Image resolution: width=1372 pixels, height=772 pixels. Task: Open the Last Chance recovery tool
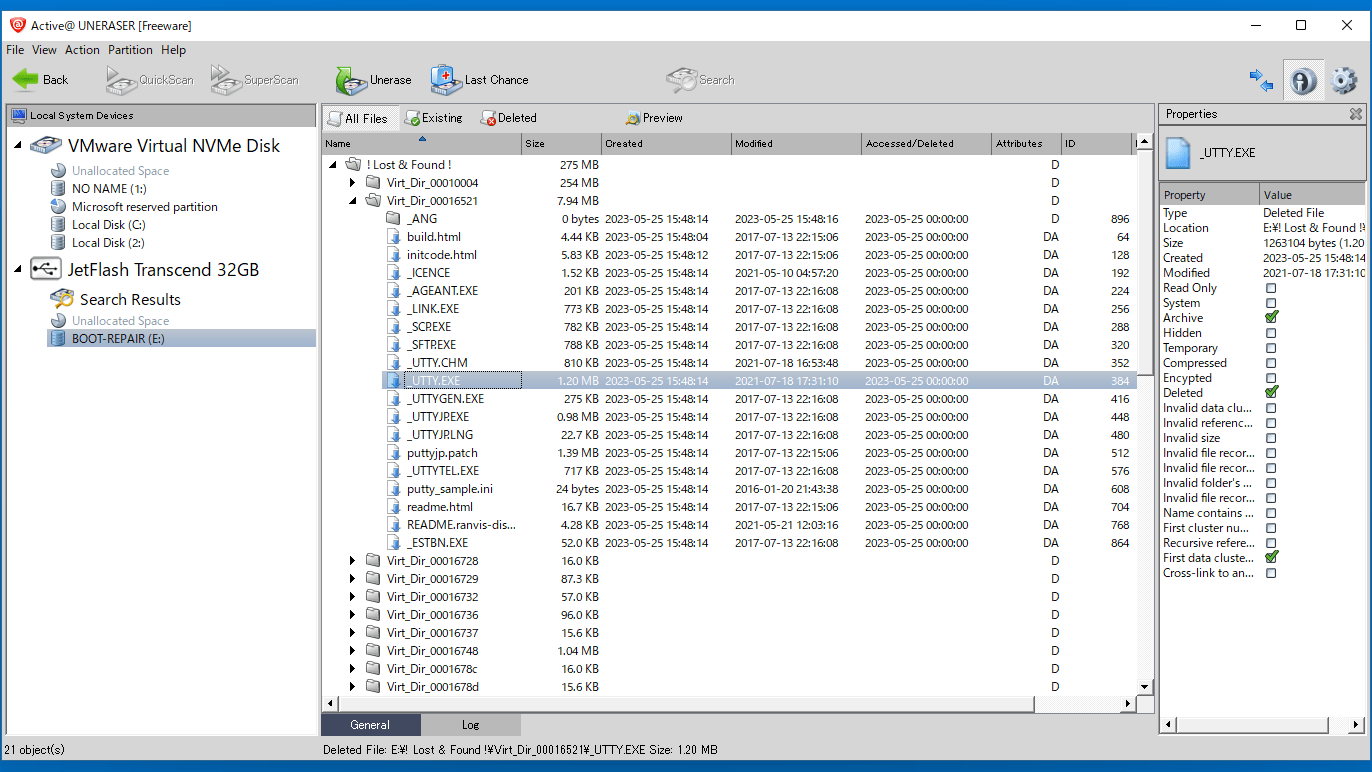click(x=480, y=80)
